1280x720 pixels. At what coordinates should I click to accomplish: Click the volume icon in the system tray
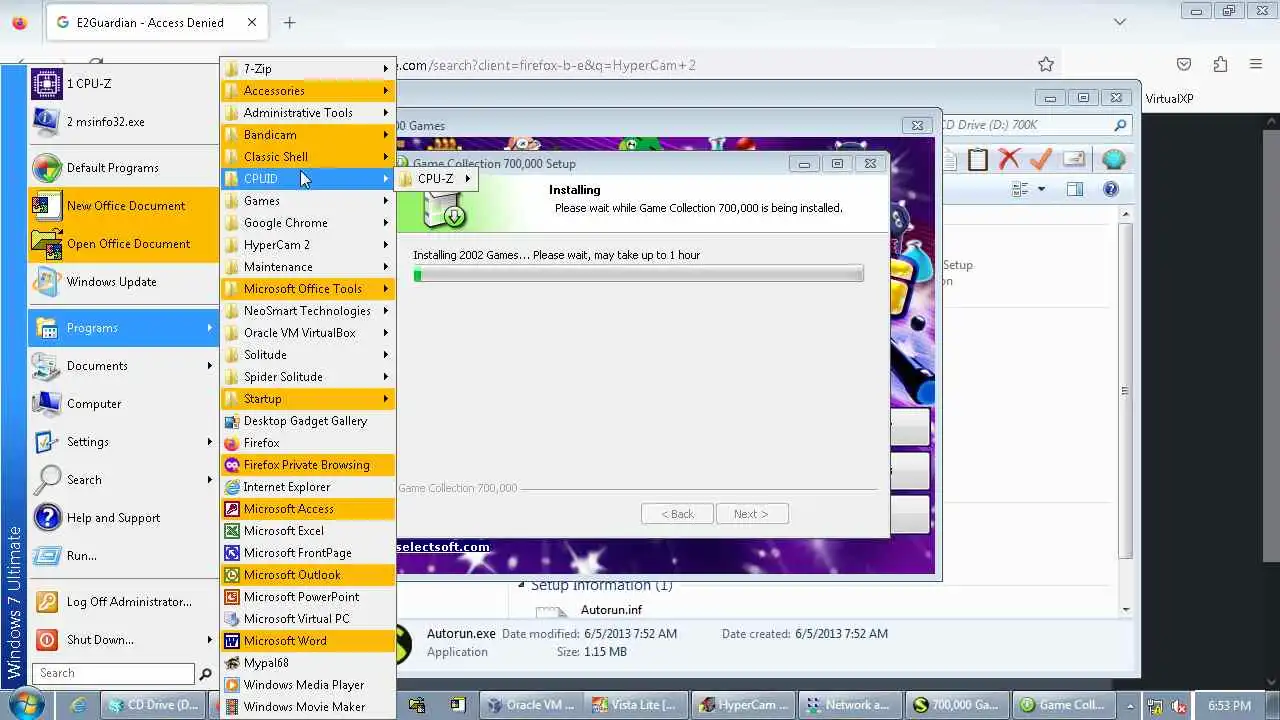(x=1179, y=705)
